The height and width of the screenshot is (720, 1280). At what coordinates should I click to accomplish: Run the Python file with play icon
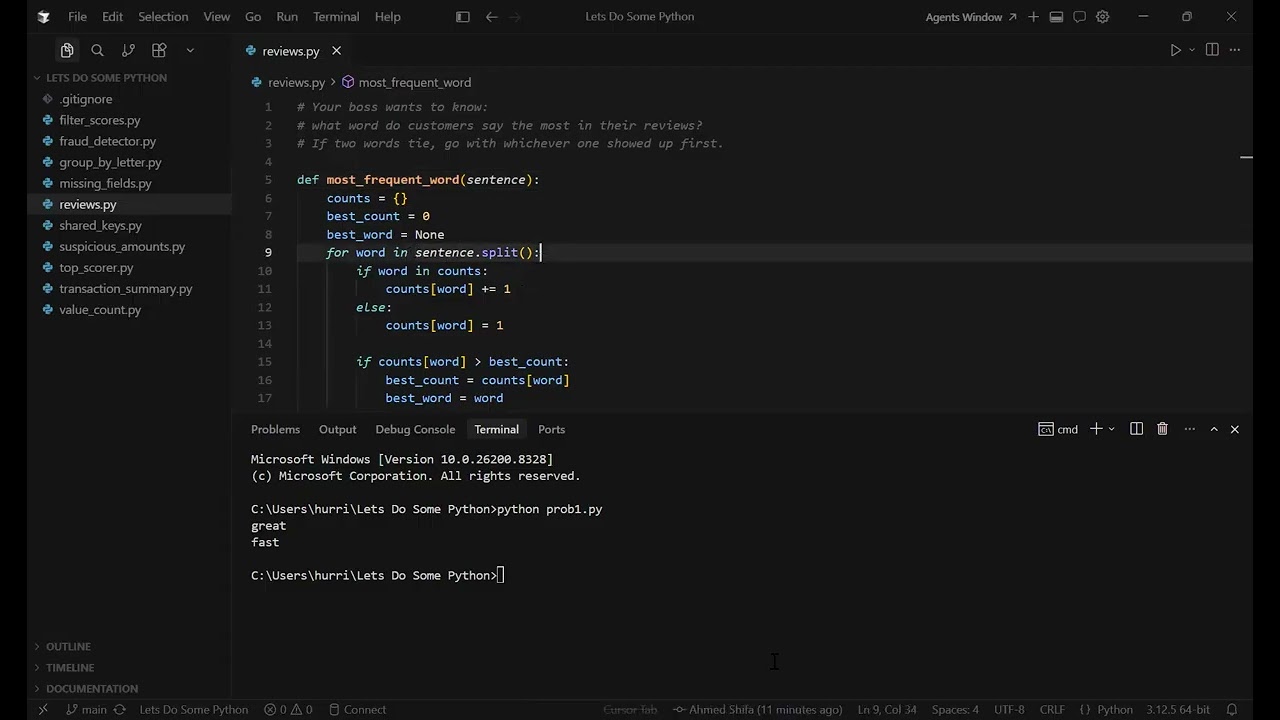[1175, 50]
